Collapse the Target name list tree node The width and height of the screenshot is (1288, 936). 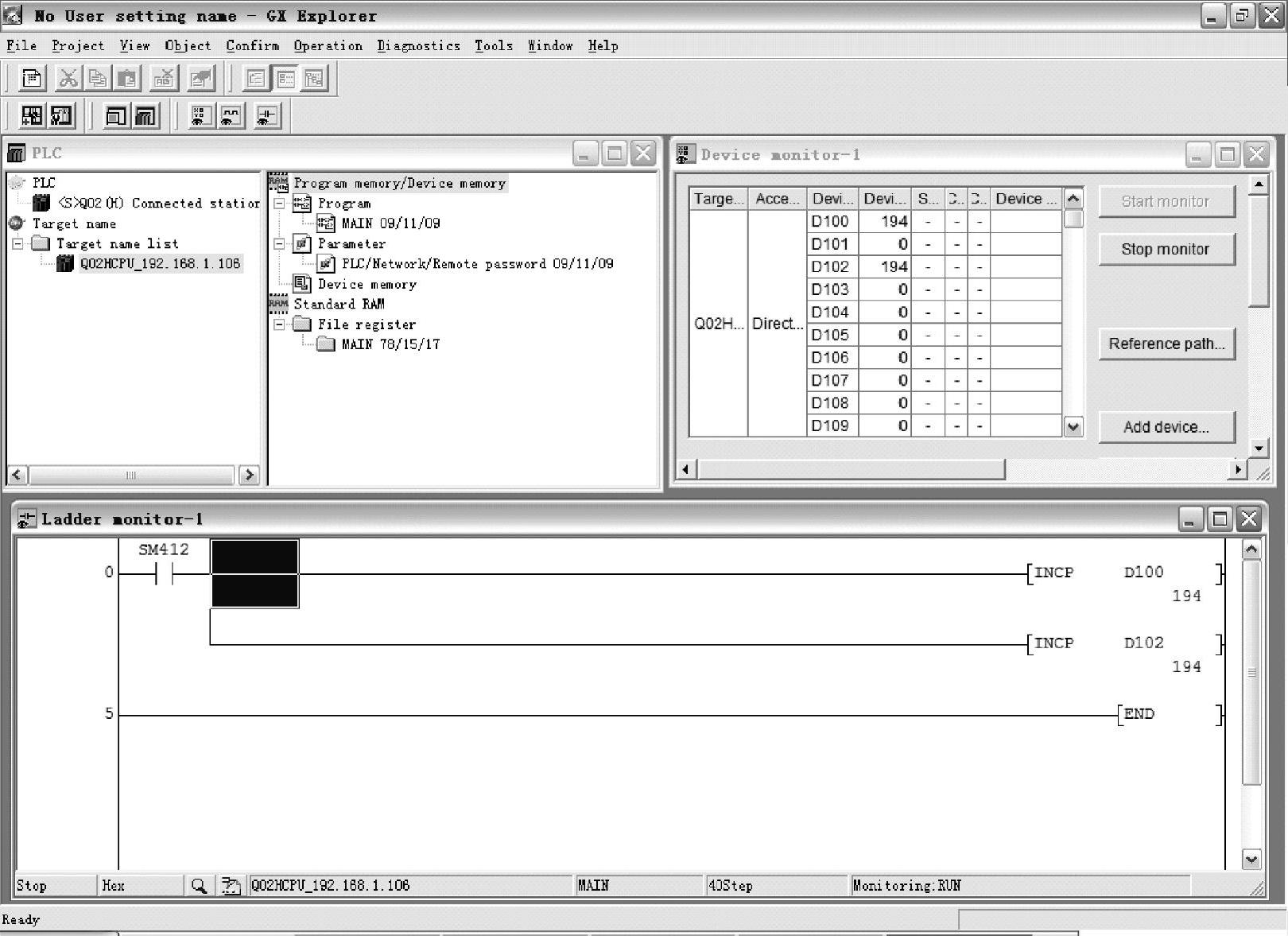coord(17,243)
